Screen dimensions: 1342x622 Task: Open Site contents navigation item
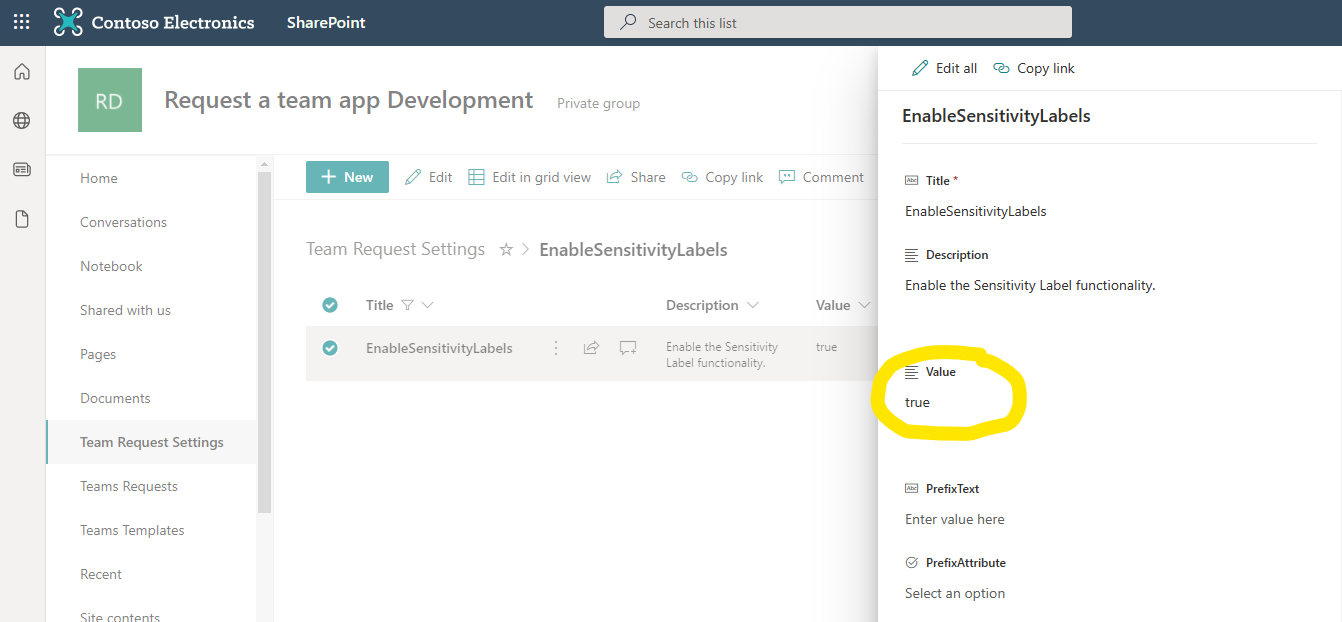(x=120, y=616)
